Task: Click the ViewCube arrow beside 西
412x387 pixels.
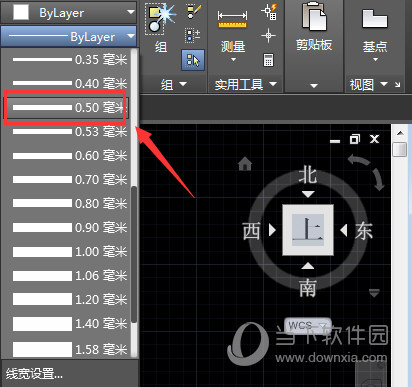Action: (272, 230)
